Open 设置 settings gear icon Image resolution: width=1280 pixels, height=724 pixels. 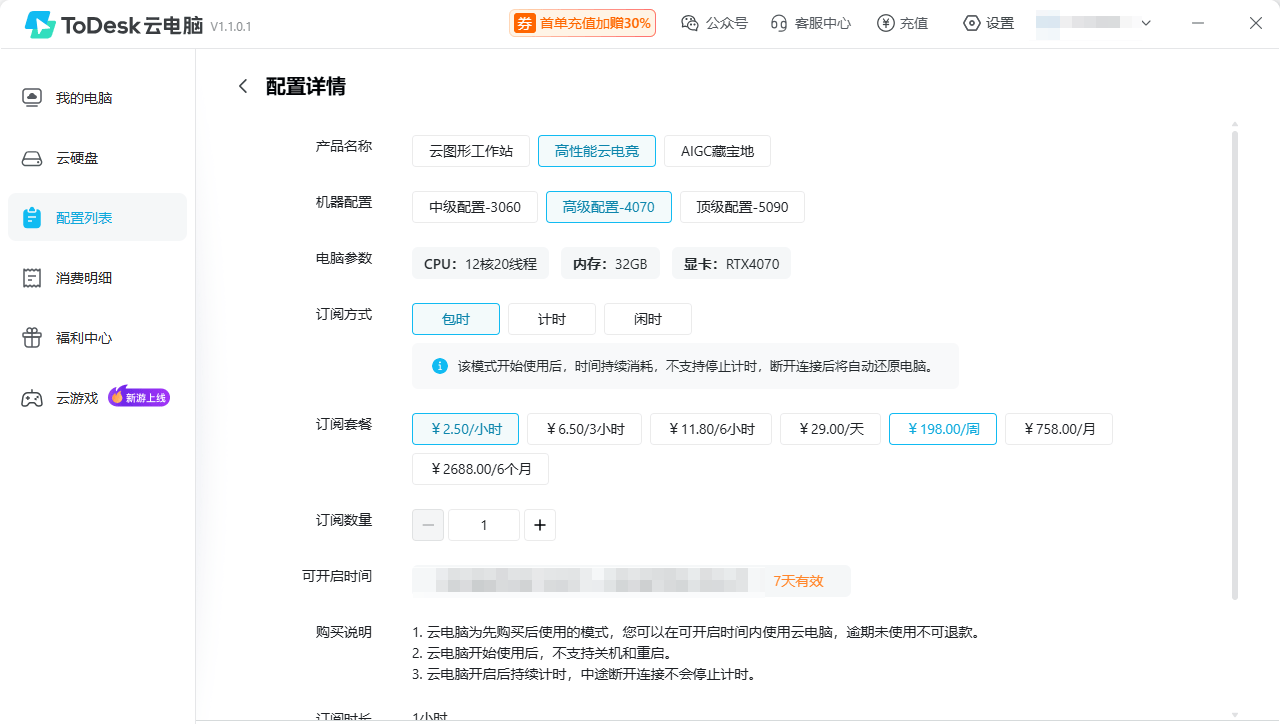(x=971, y=23)
